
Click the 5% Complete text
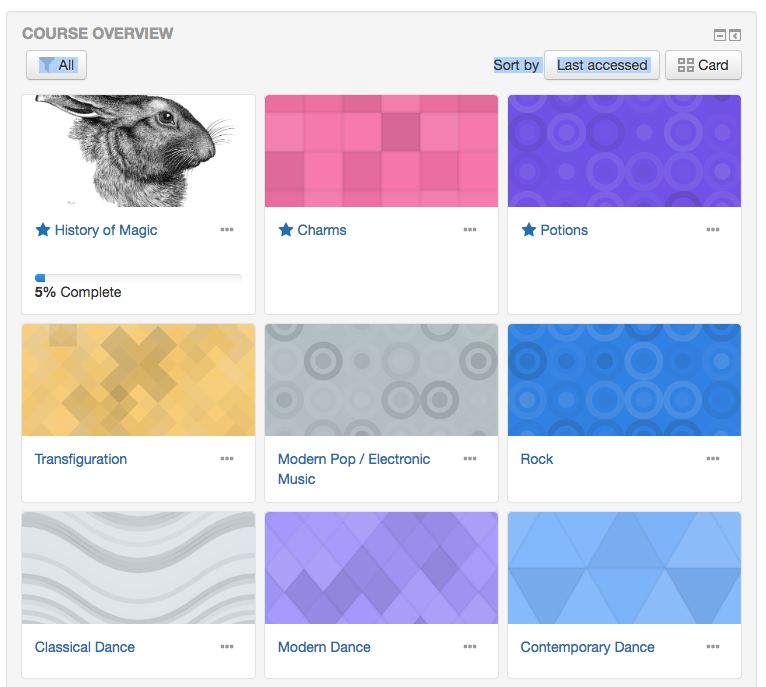click(x=78, y=292)
